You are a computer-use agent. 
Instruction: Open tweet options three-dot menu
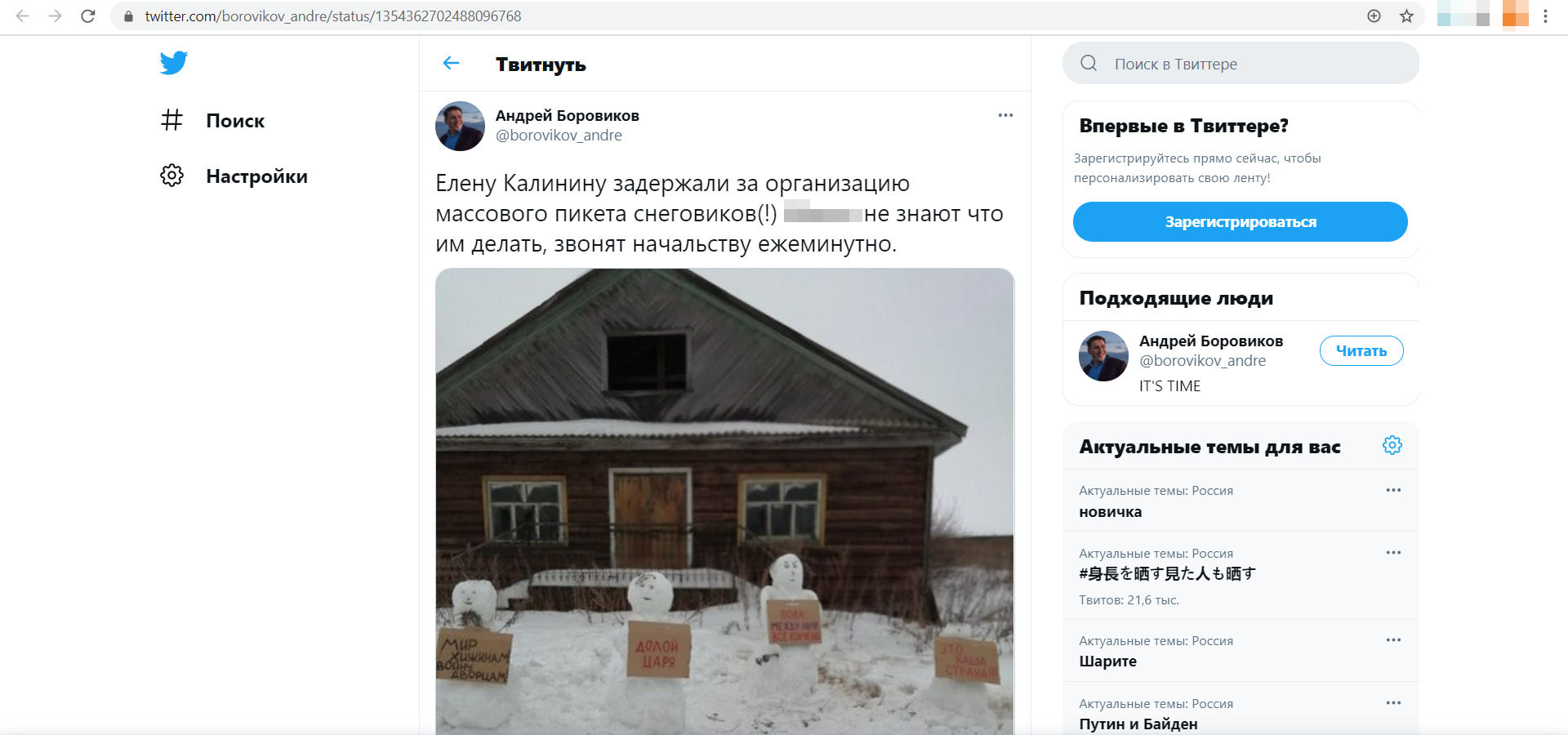[1005, 115]
